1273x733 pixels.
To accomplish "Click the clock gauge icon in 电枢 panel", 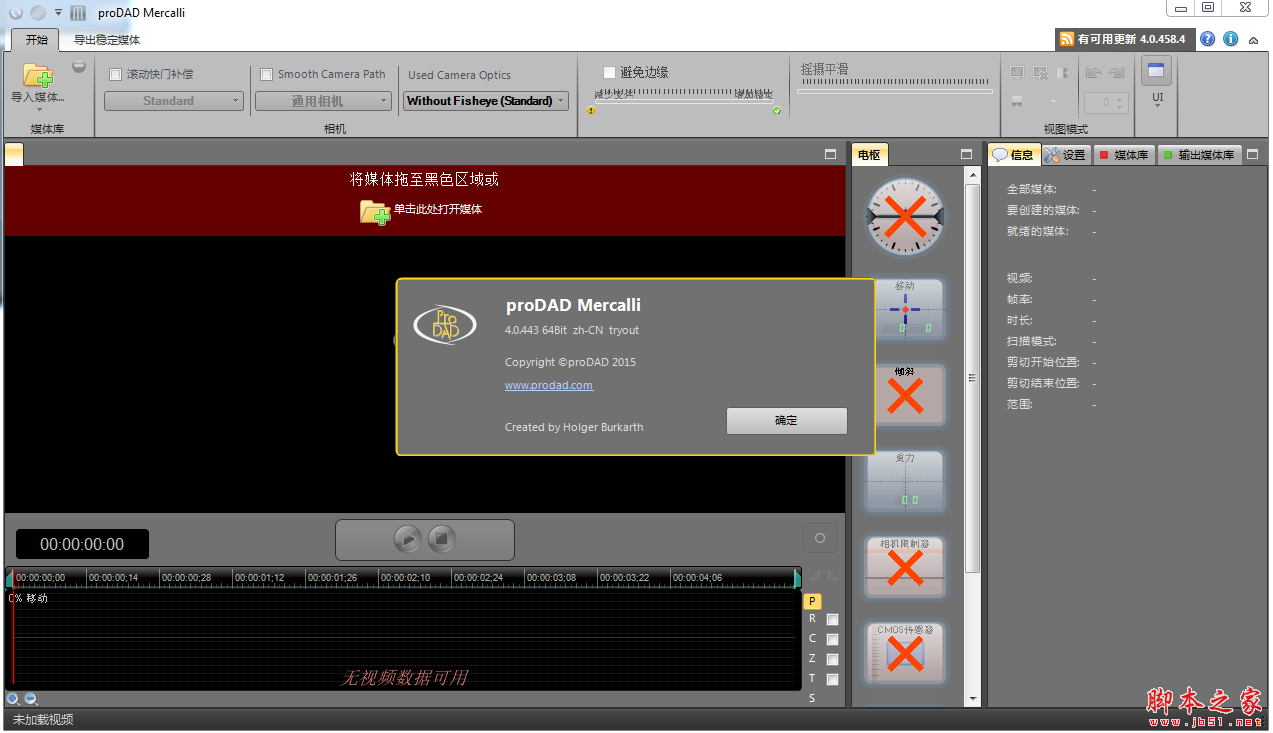I will coord(905,217).
